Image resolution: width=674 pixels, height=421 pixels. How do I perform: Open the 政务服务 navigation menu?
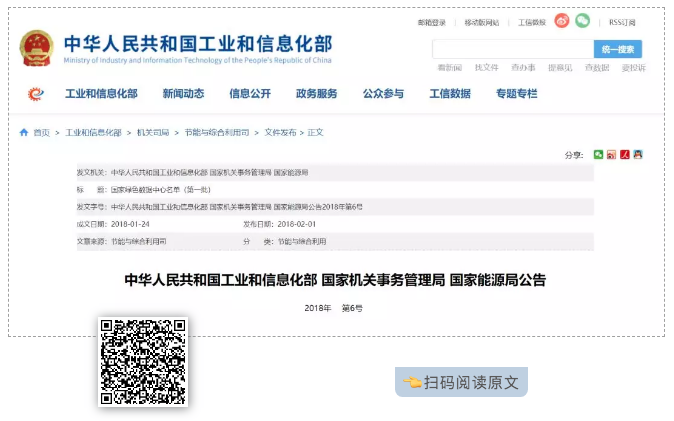point(317,93)
